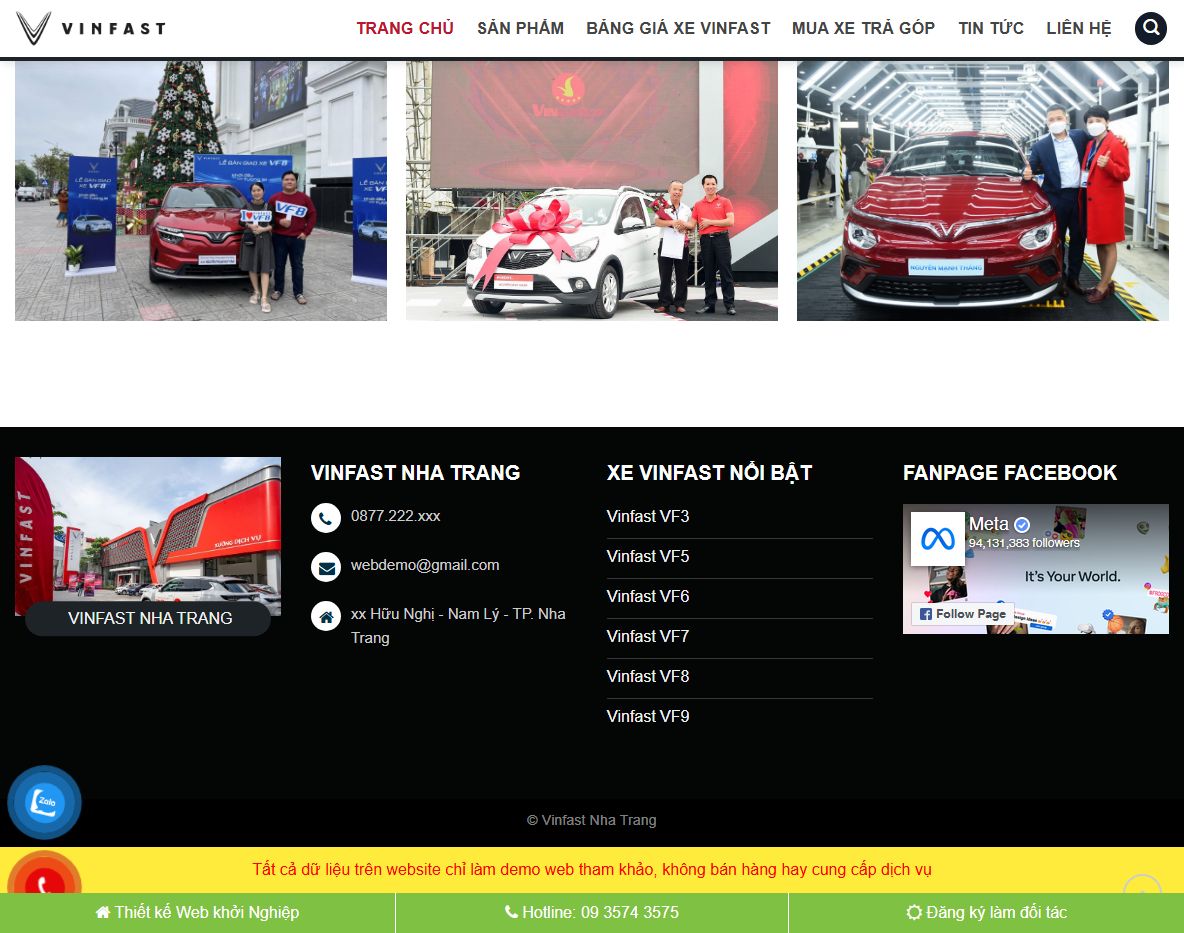
Task: Click the email webdemo@gmail.com
Action: (x=425, y=565)
